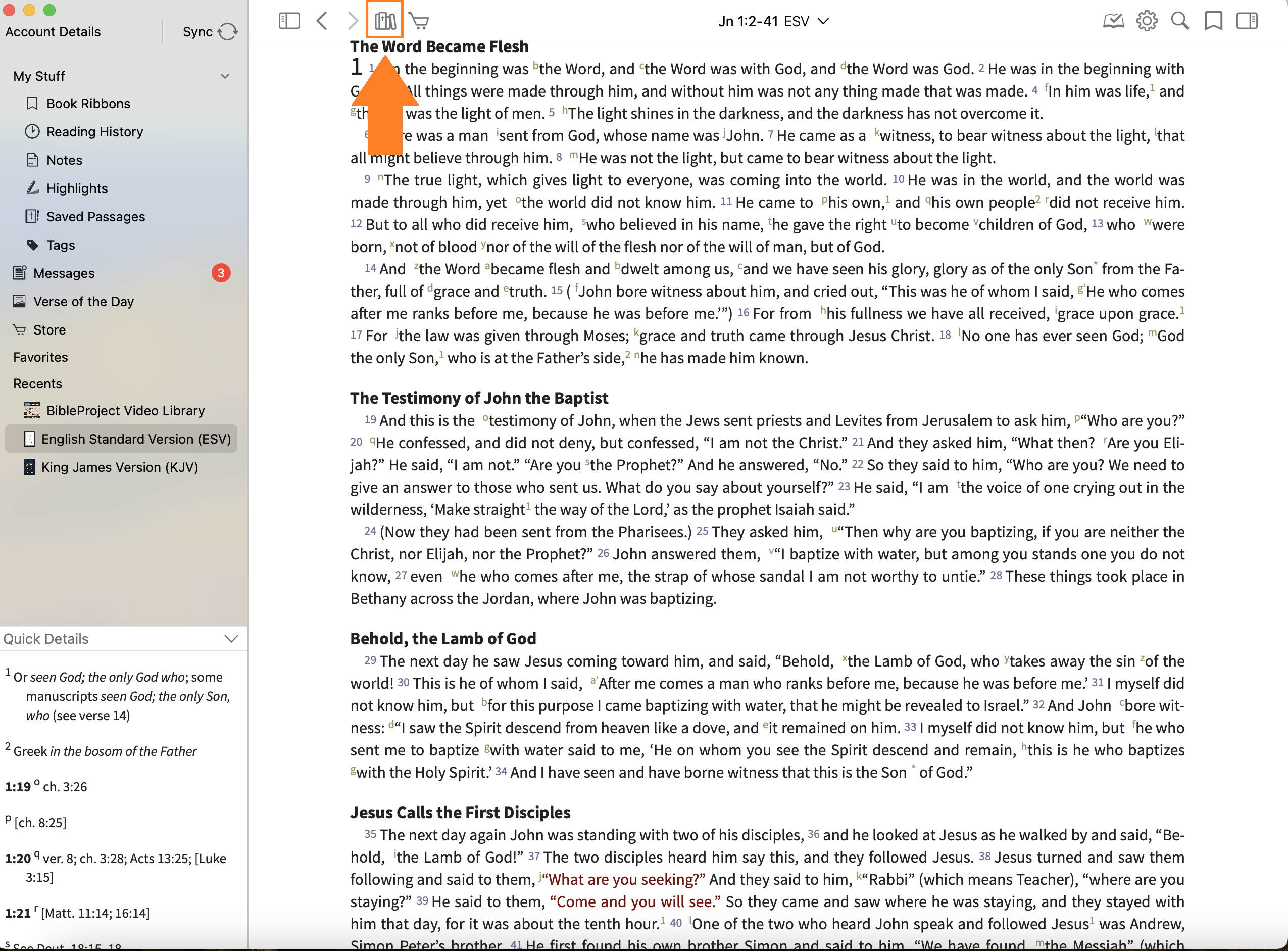Toggle the left sidebar panel icon

289,21
